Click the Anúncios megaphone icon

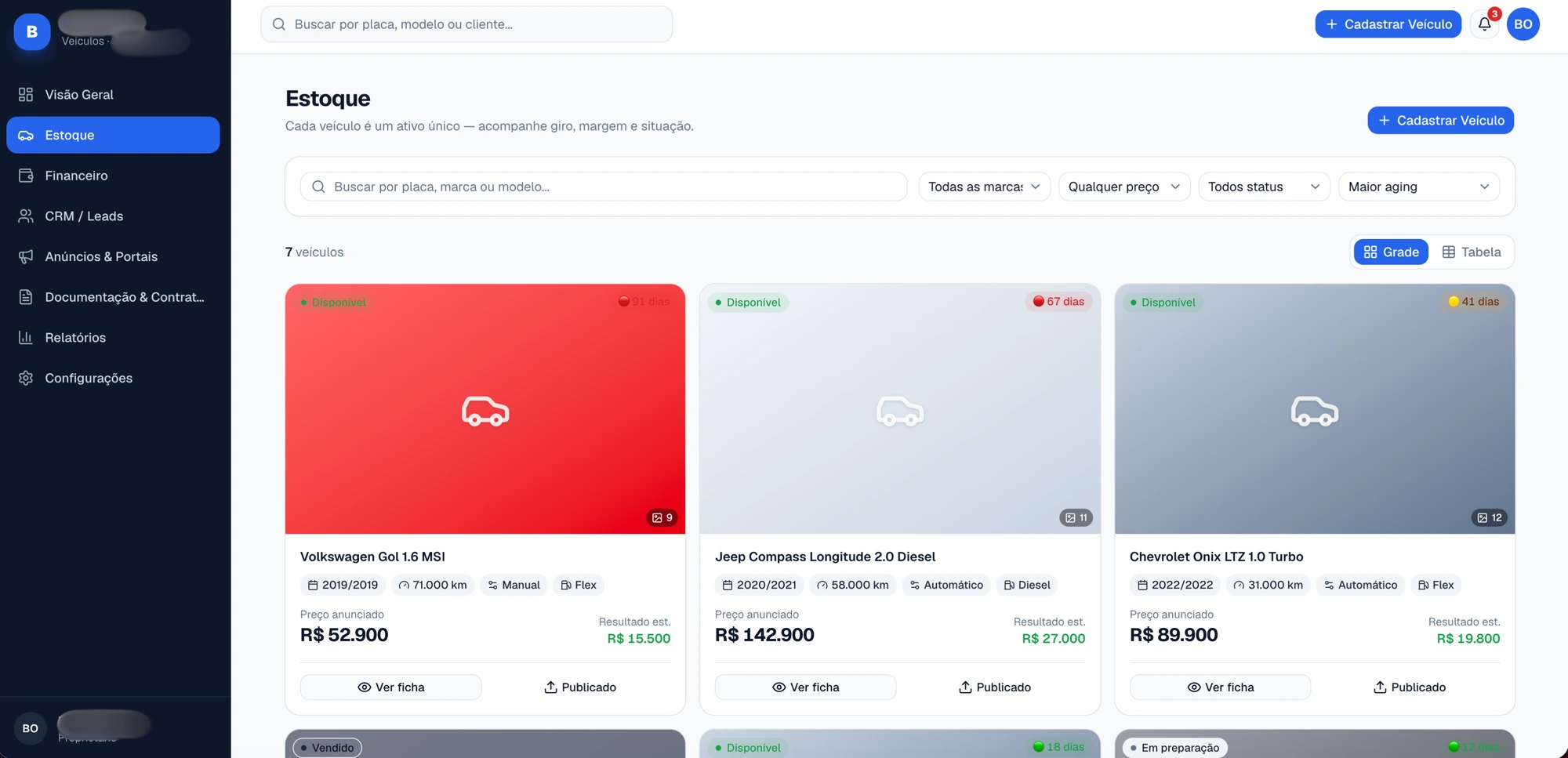[x=26, y=256]
